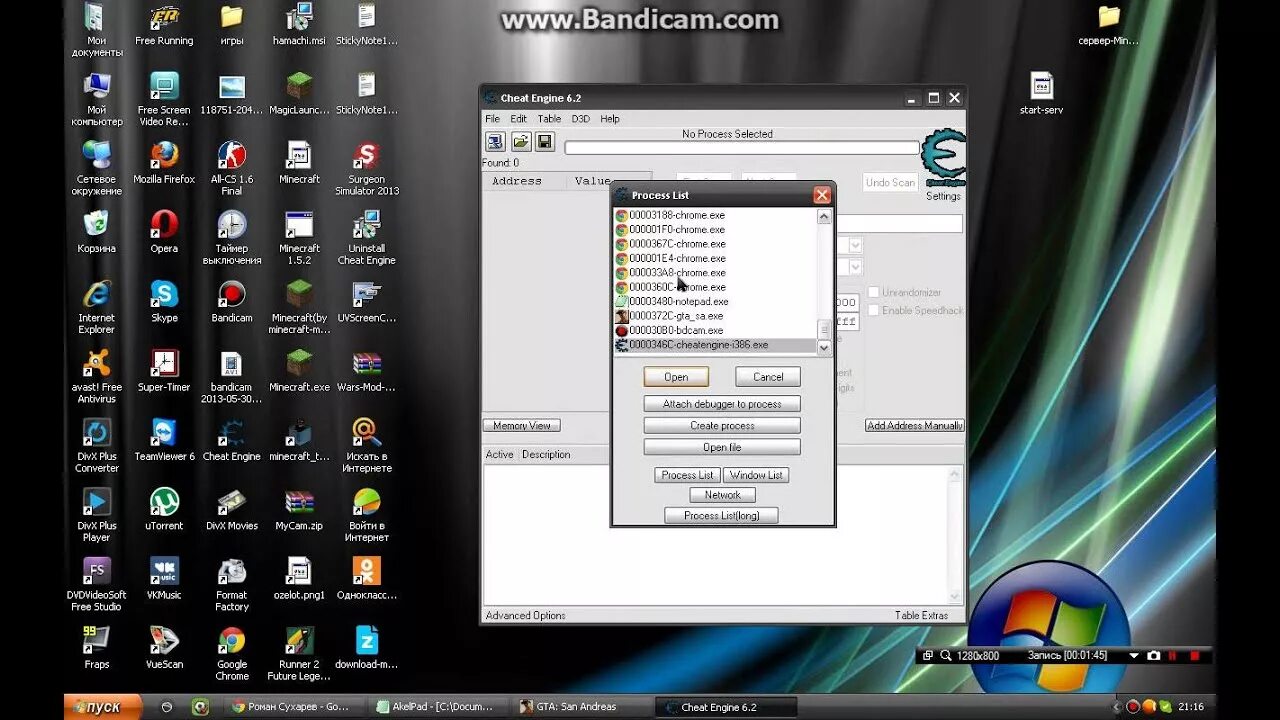Open Internet Explorer desktop icon
This screenshot has width=1280, height=720.
[x=97, y=306]
